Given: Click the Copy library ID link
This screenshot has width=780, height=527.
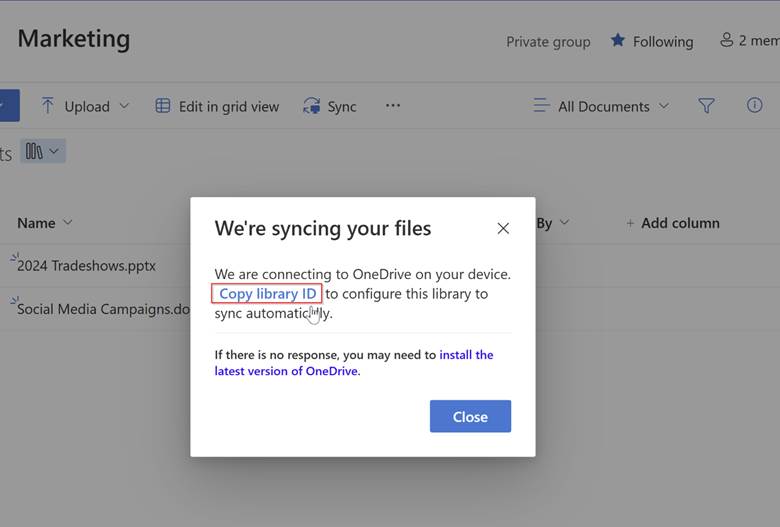Looking at the screenshot, I should 267,294.
